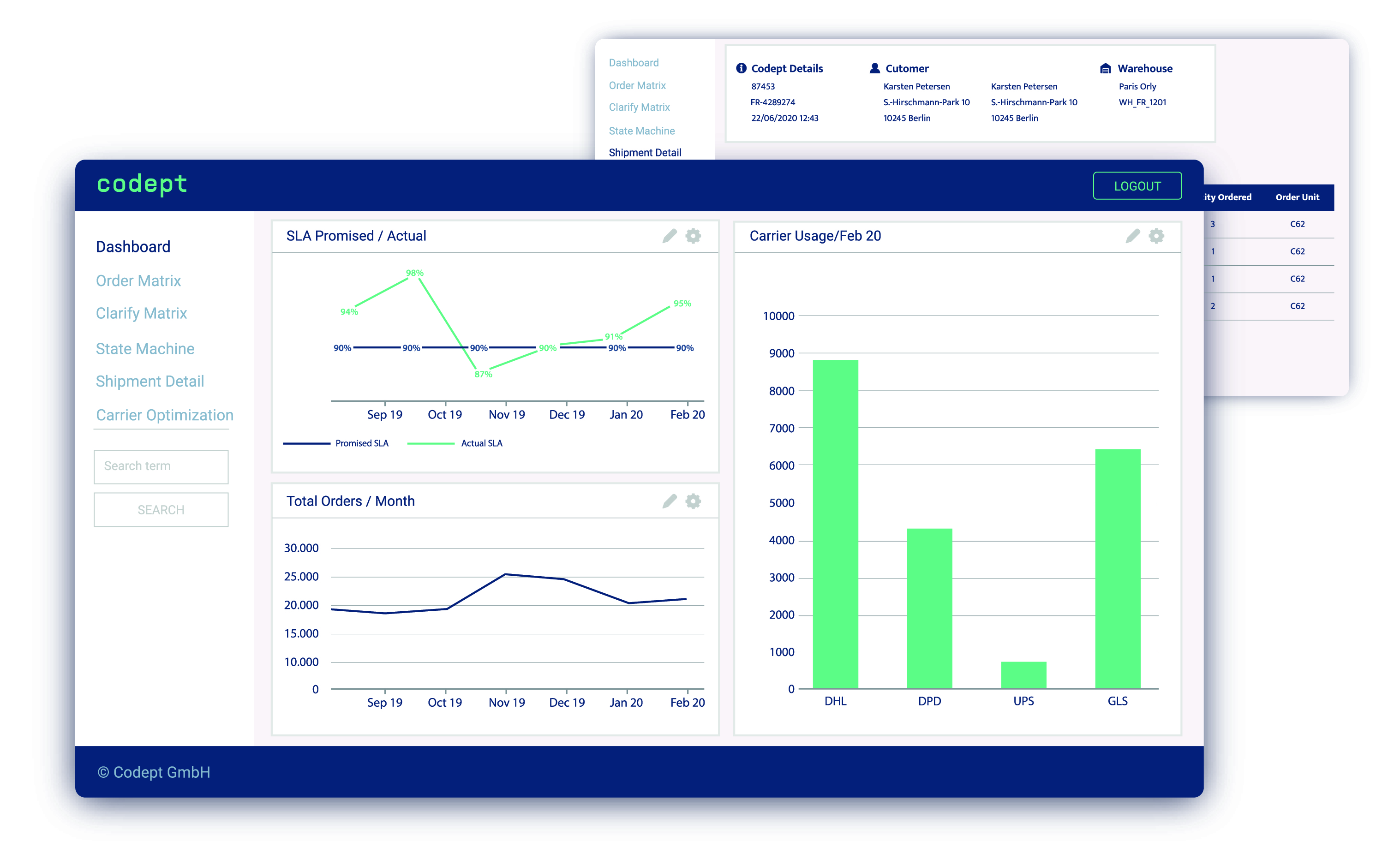Viewport: 1400px width, 841px height.
Task: Select the GLS bar in Carrier Usage
Action: click(1118, 569)
